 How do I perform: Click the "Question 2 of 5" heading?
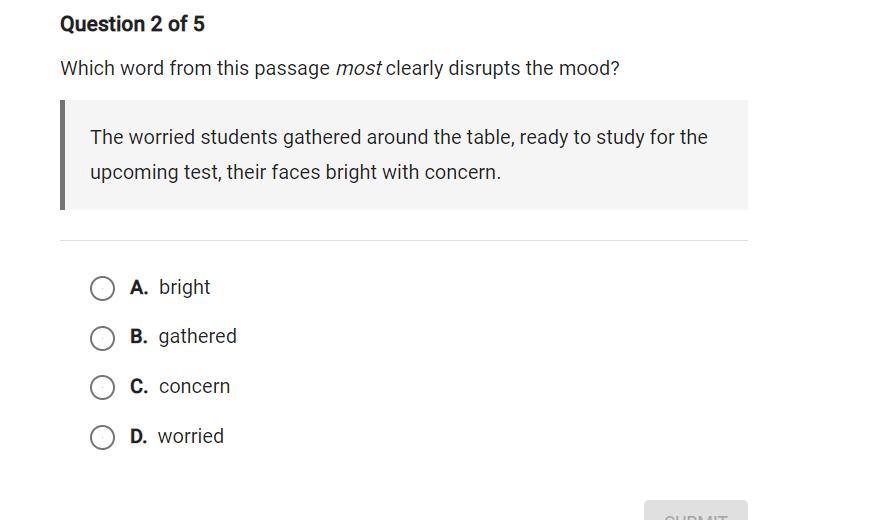click(132, 24)
